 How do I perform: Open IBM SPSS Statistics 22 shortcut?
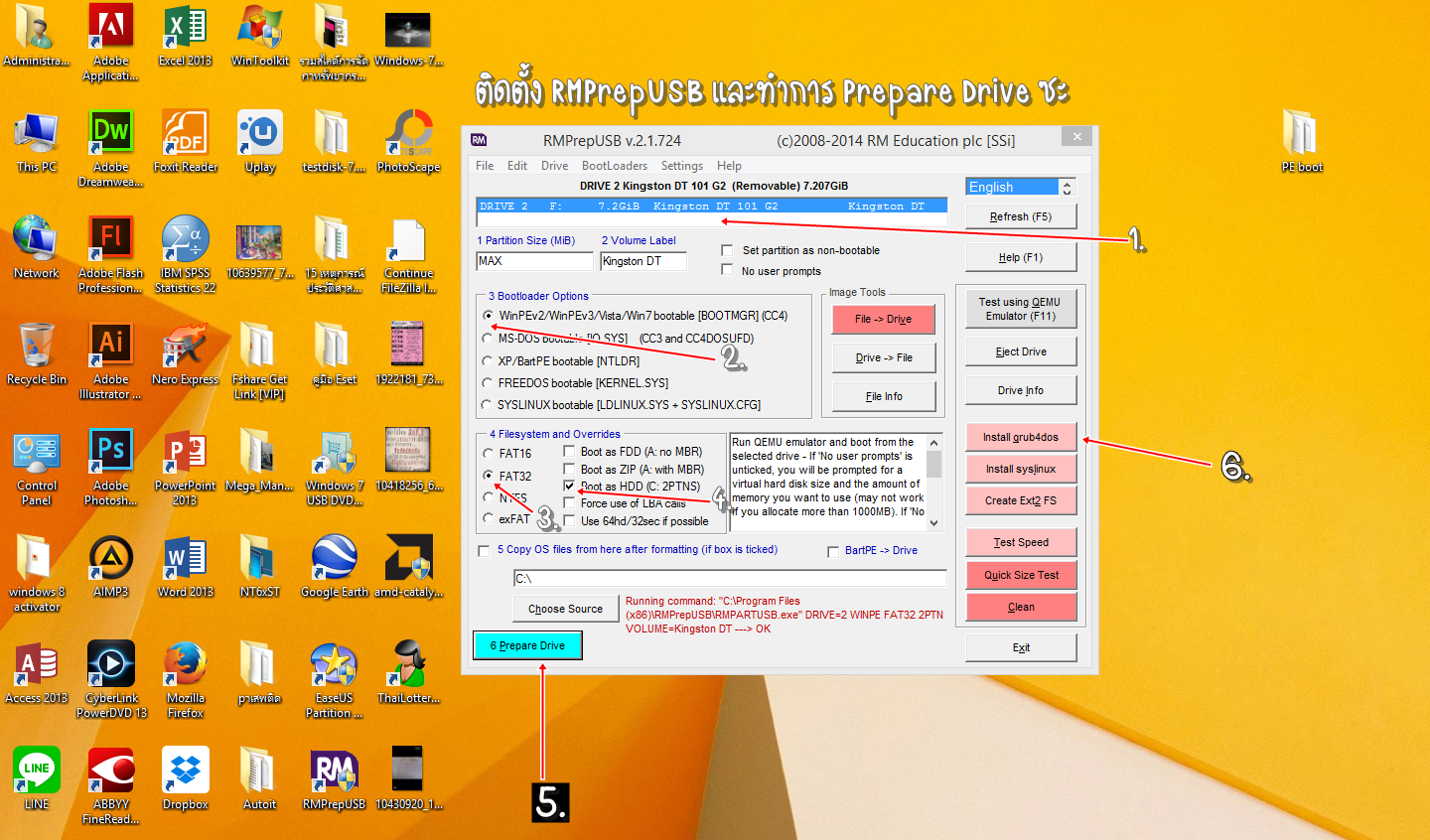(x=186, y=255)
